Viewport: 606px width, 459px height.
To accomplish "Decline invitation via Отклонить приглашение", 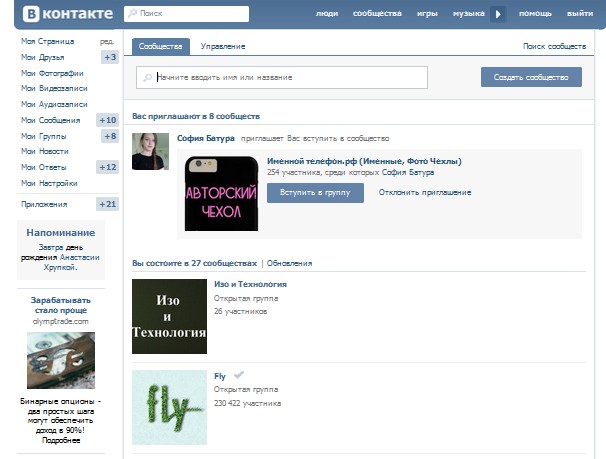I will (x=425, y=192).
